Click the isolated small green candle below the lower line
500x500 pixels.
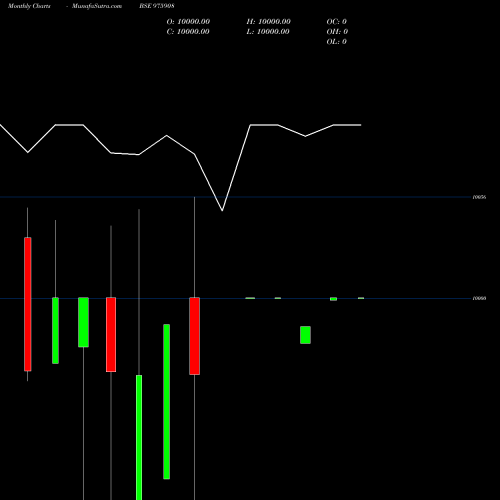[x=305, y=335]
